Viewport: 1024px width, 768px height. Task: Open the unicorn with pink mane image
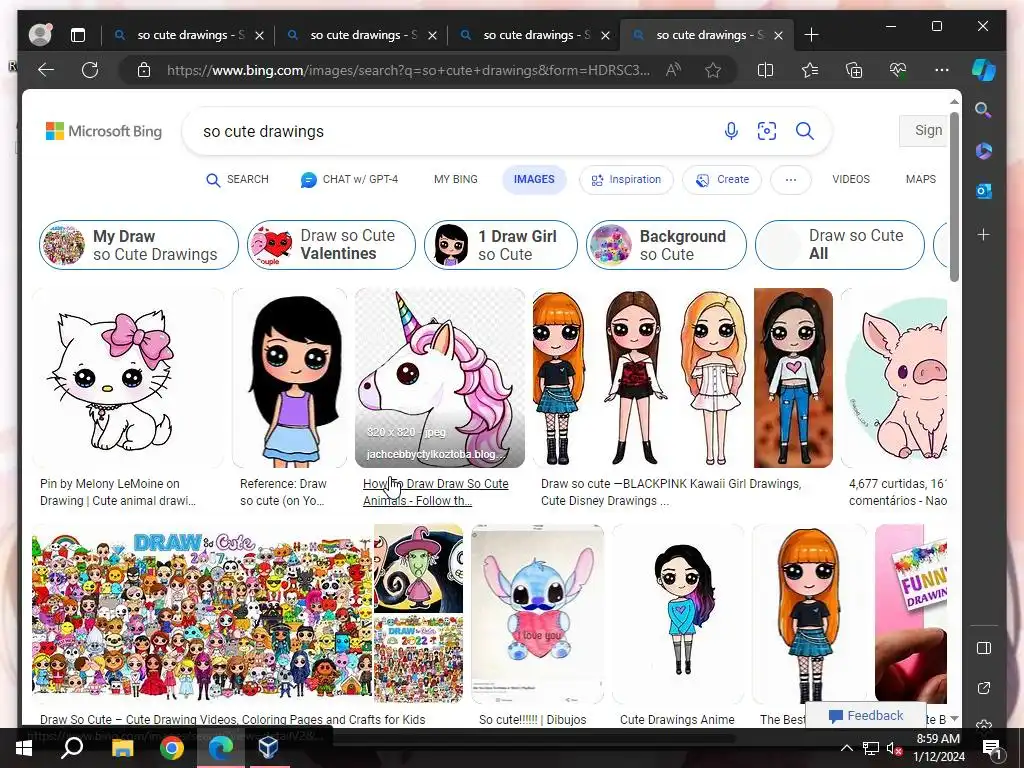coord(440,378)
